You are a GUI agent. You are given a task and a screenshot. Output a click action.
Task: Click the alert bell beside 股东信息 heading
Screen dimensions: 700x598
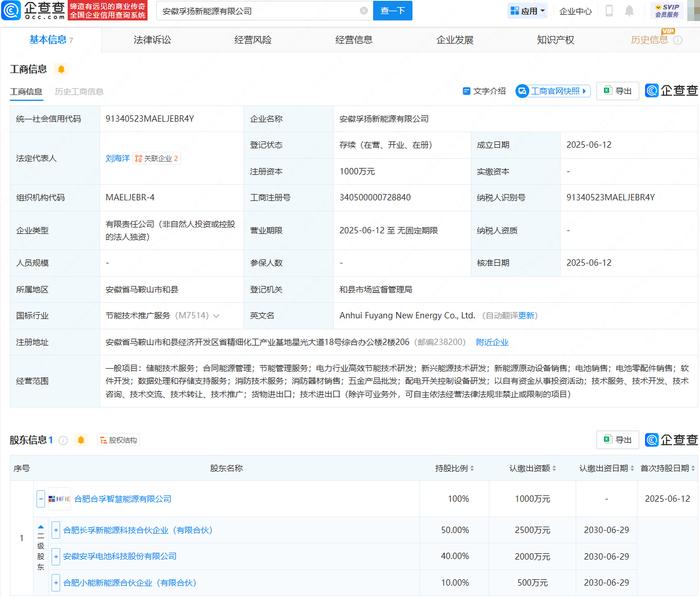click(x=81, y=440)
